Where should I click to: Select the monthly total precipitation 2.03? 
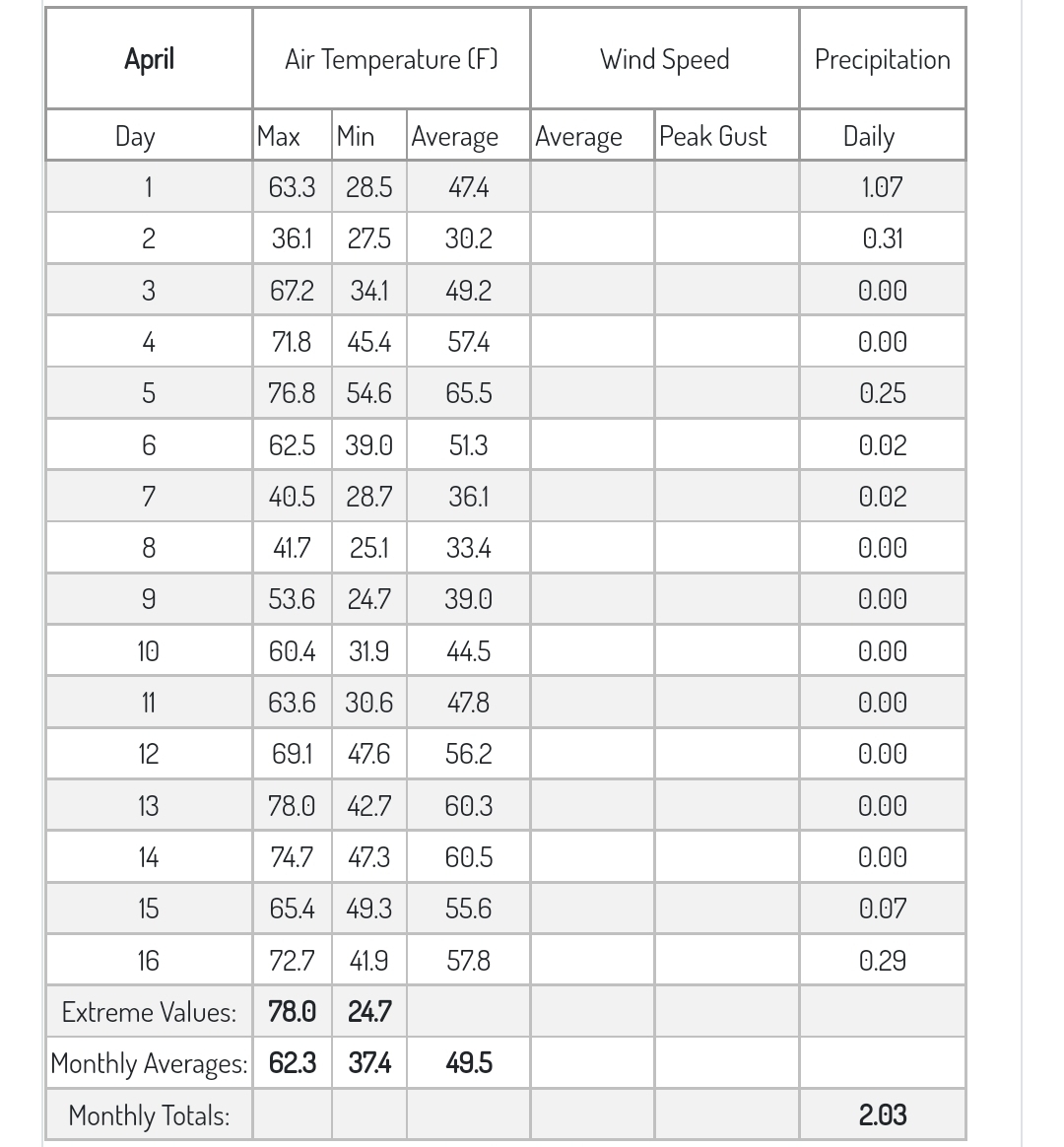coord(882,1114)
